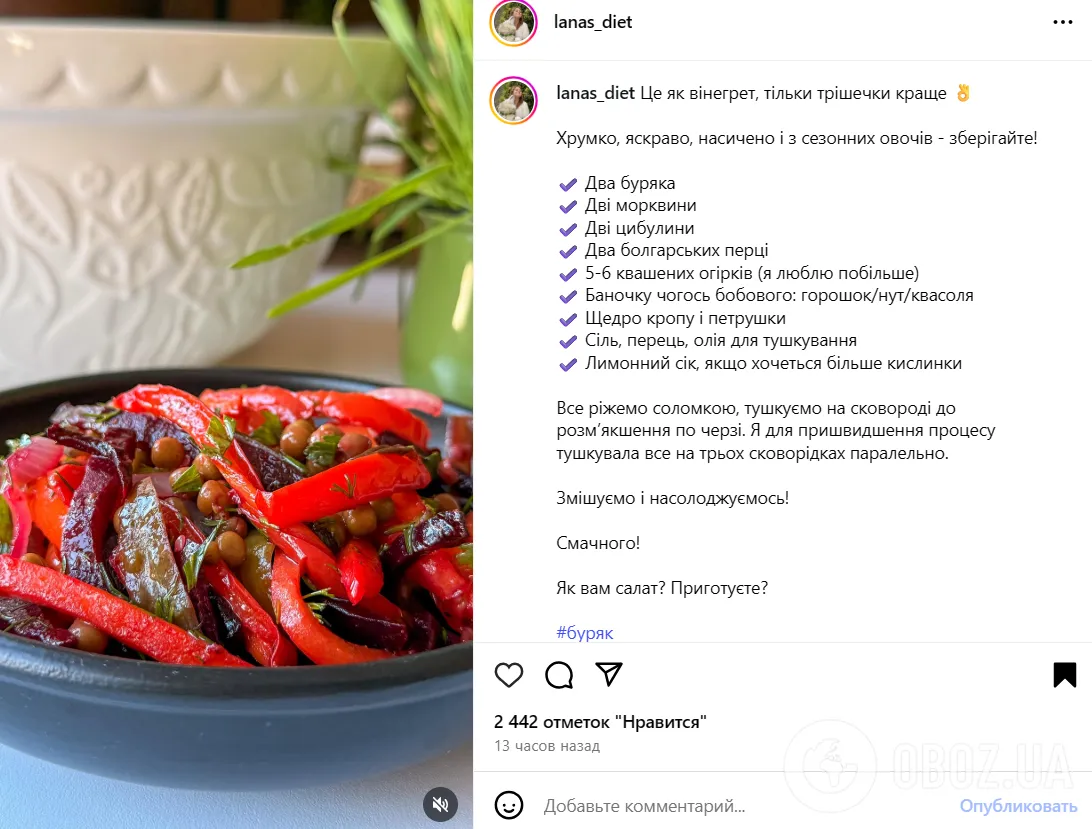Toggle the saved bookmark icon
The image size is (1092, 829).
pyautogui.click(x=1064, y=675)
